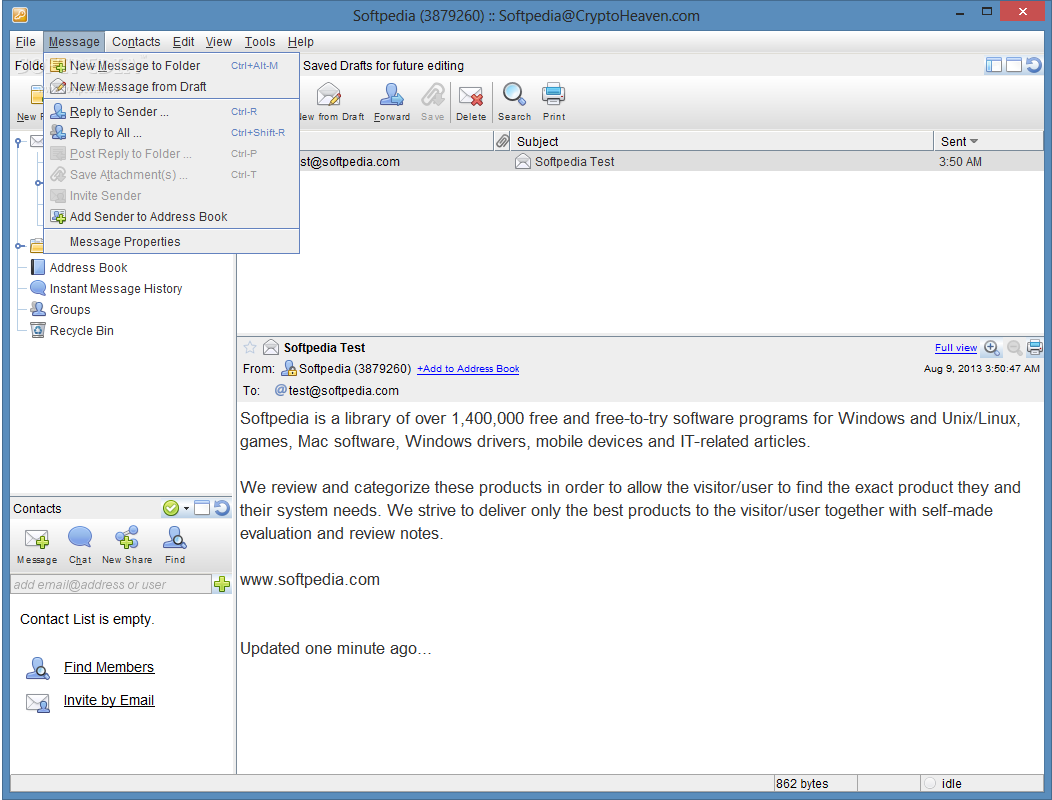Click the Subject column header

[x=722, y=141]
